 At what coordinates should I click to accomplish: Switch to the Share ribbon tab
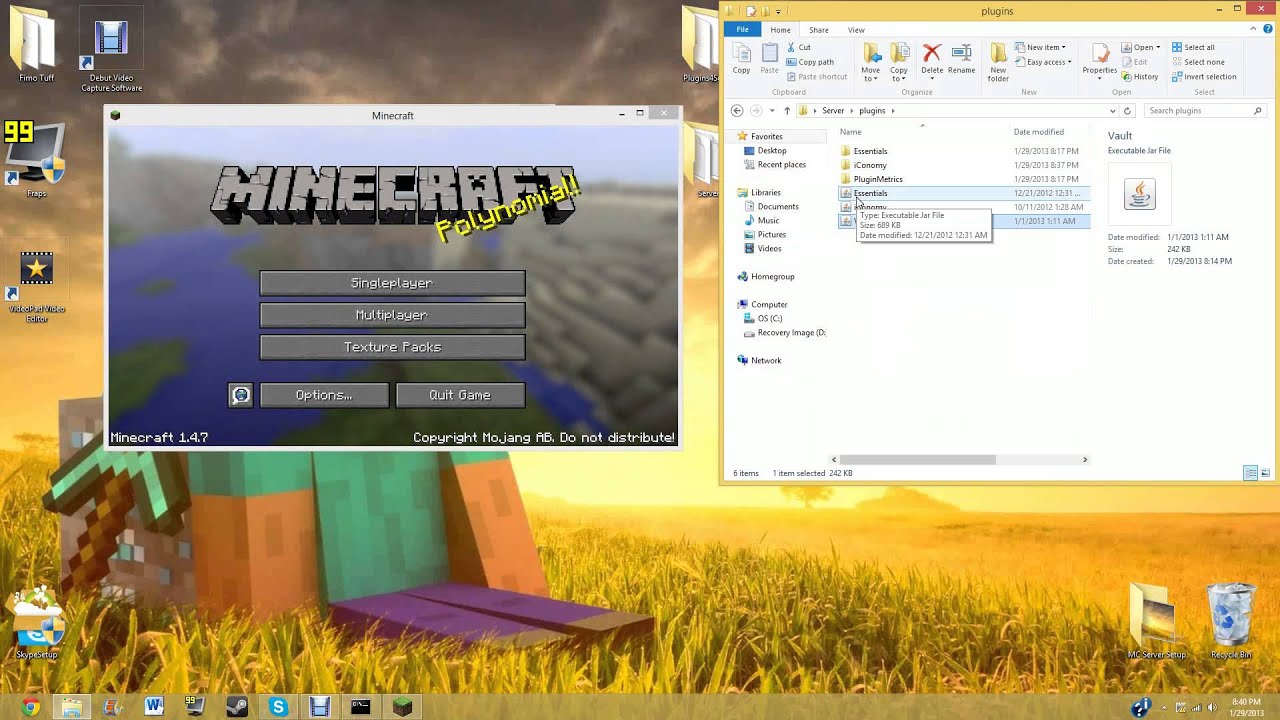click(818, 30)
